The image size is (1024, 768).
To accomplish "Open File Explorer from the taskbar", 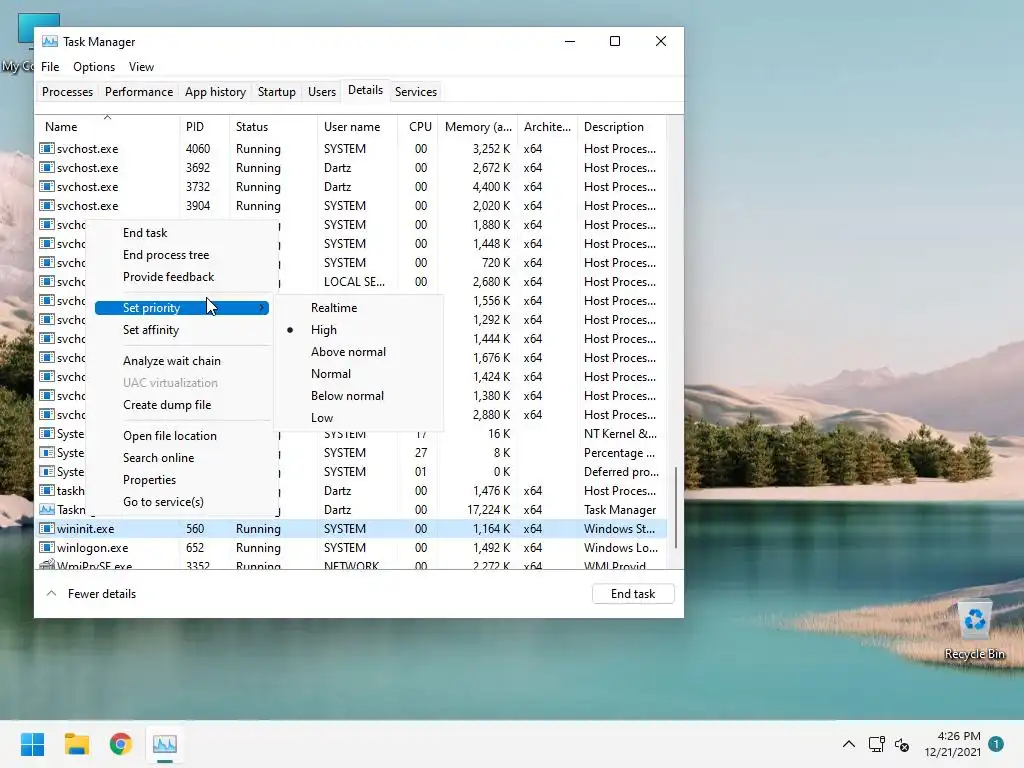I will (76, 744).
